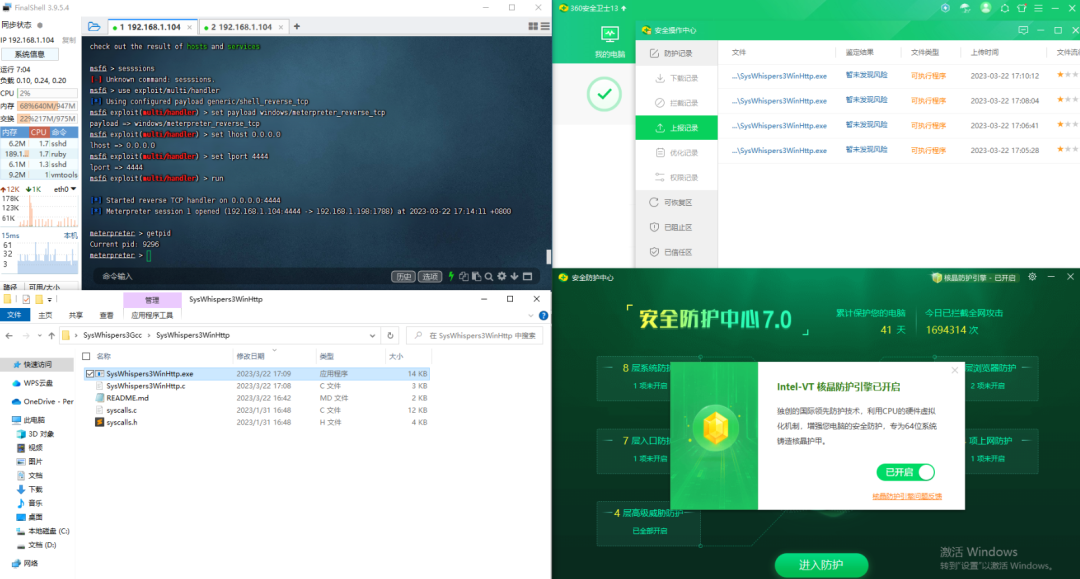Select the 上报记录 tab in 安全操作中心
The image size is (1080, 579).
pos(676,127)
